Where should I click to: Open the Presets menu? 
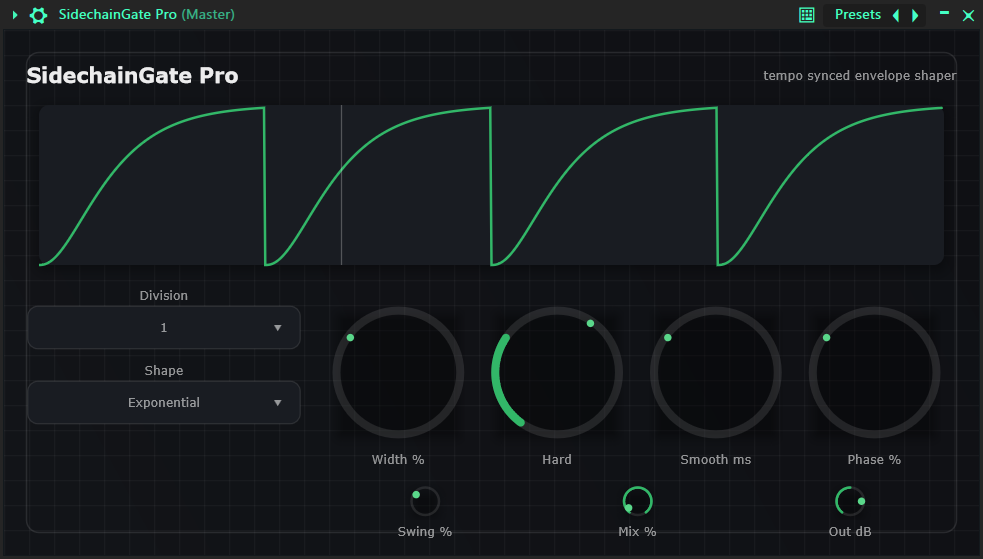tap(858, 14)
